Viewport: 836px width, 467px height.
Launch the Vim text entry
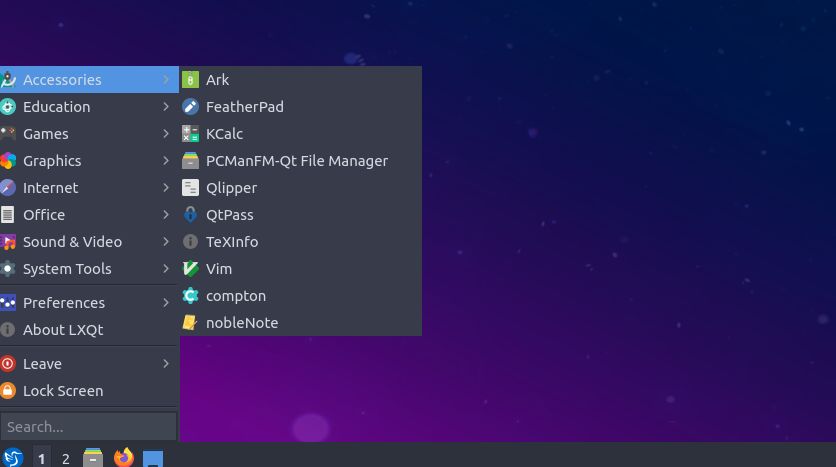coord(219,269)
